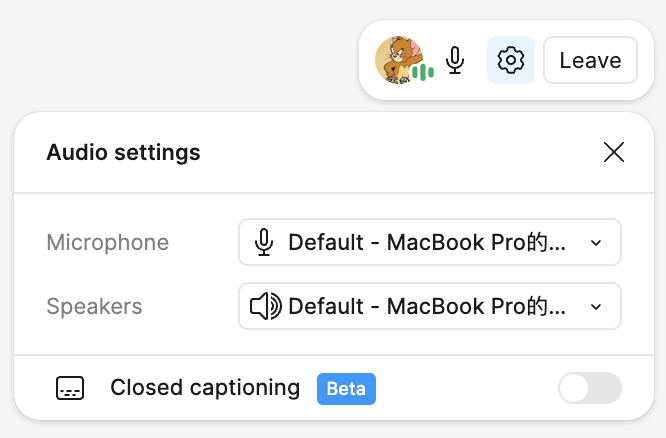This screenshot has width=666, height=438.
Task: Close the Audio settings panel
Action: click(614, 152)
